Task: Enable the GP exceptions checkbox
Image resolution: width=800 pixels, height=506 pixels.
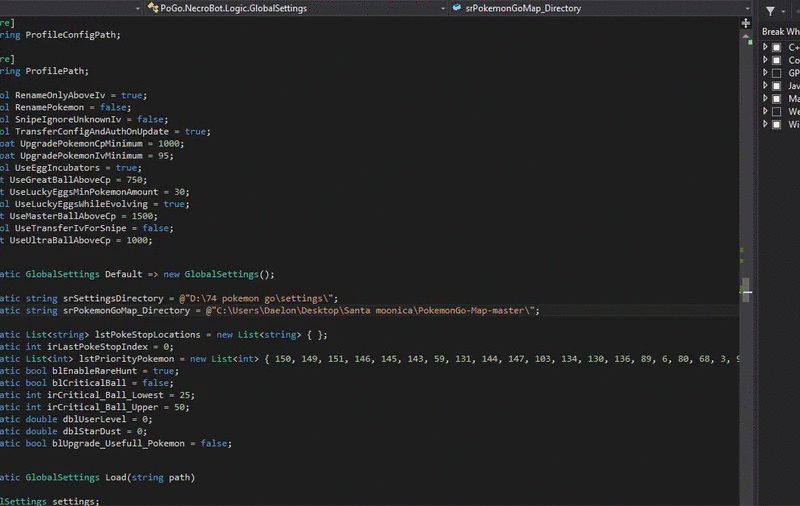Action: [x=777, y=73]
